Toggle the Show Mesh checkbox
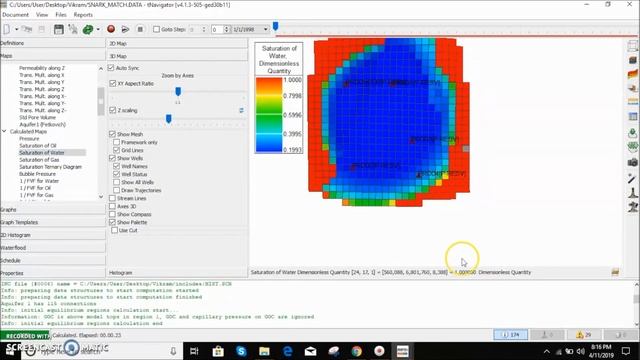The height and width of the screenshot is (360, 640). point(112,134)
